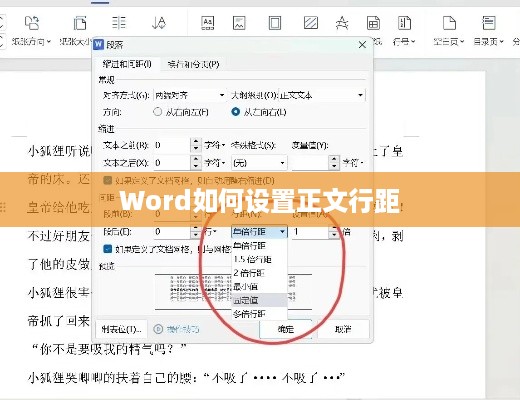Viewport: 520px width, 400px height.
Task: Click the 段后 spacing value field
Action: pyautogui.click(x=172, y=232)
